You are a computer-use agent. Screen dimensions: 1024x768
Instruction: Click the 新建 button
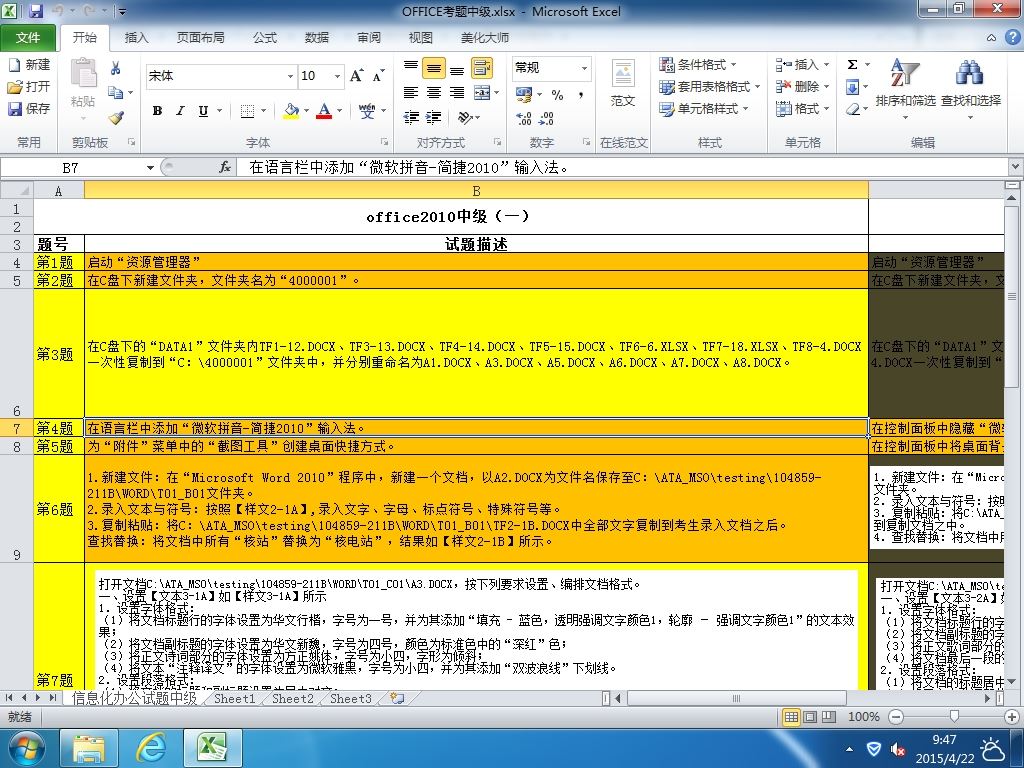(29, 65)
